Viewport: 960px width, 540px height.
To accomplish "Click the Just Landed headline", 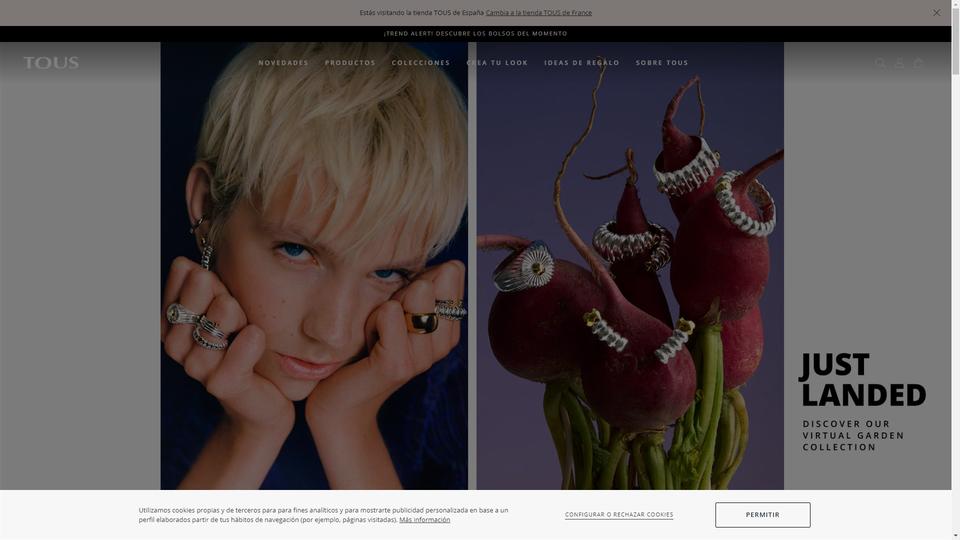I will point(863,380).
